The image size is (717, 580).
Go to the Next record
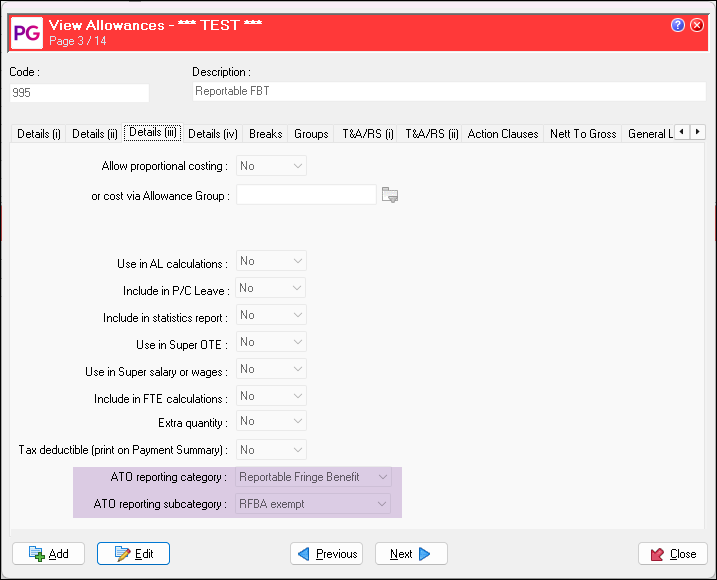coord(410,554)
